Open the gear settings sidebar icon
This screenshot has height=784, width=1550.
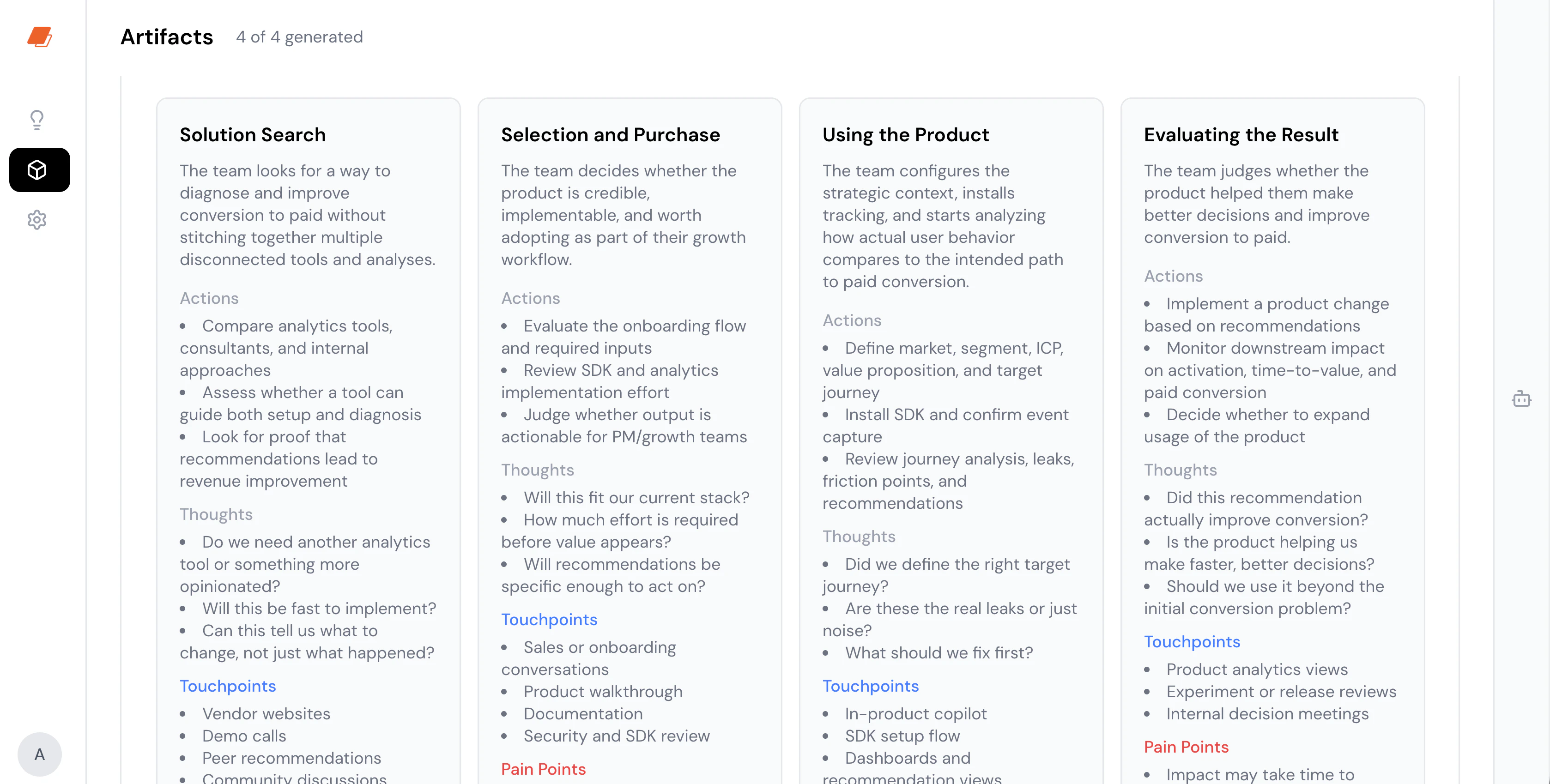(36, 220)
